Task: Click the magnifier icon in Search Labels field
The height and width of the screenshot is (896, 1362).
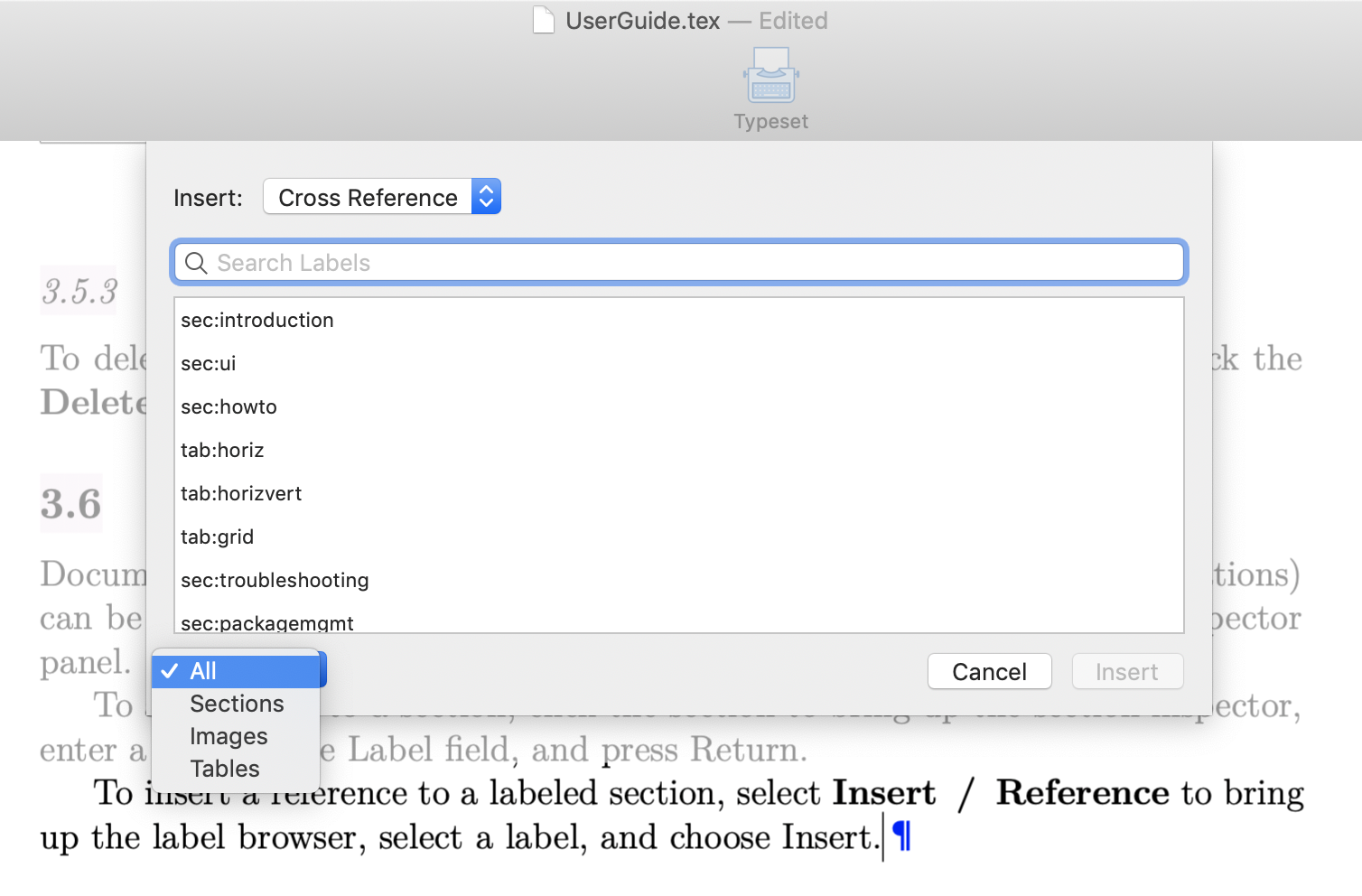Action: tap(196, 263)
